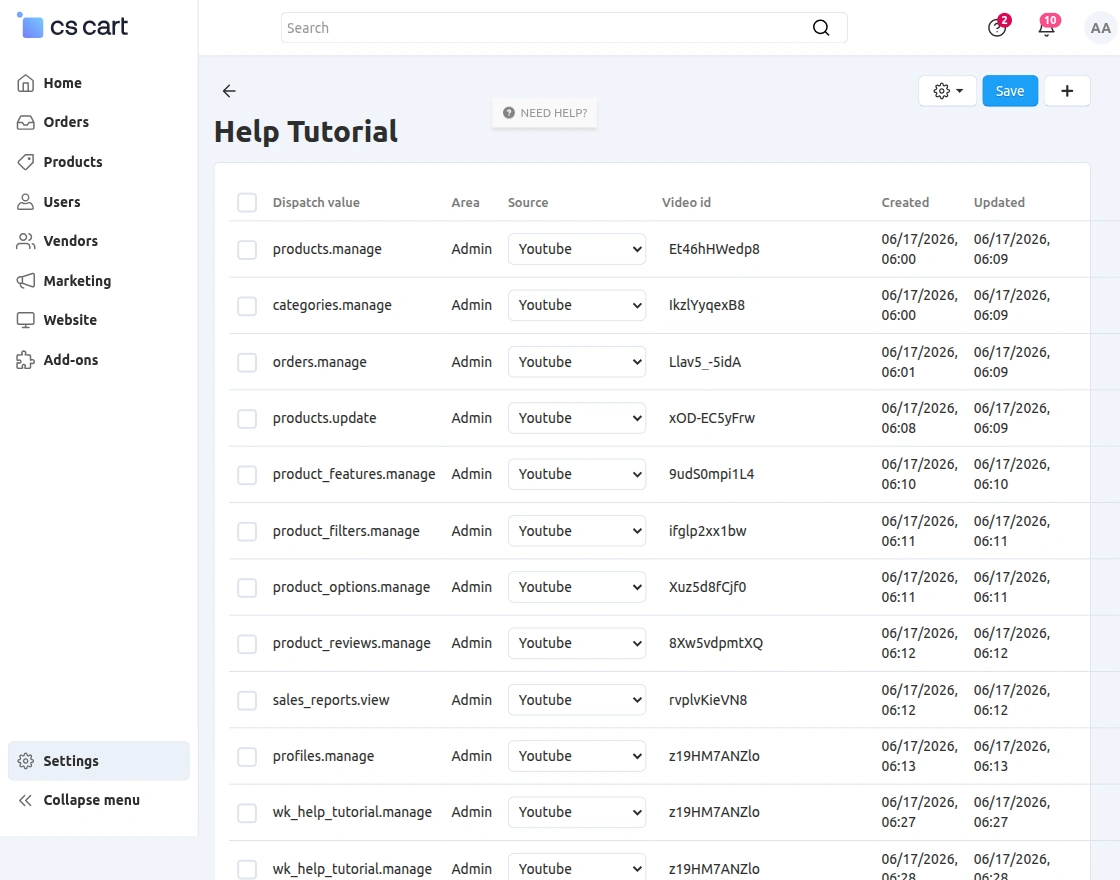Click the Collapse menu label
1120x880 pixels.
(x=91, y=800)
